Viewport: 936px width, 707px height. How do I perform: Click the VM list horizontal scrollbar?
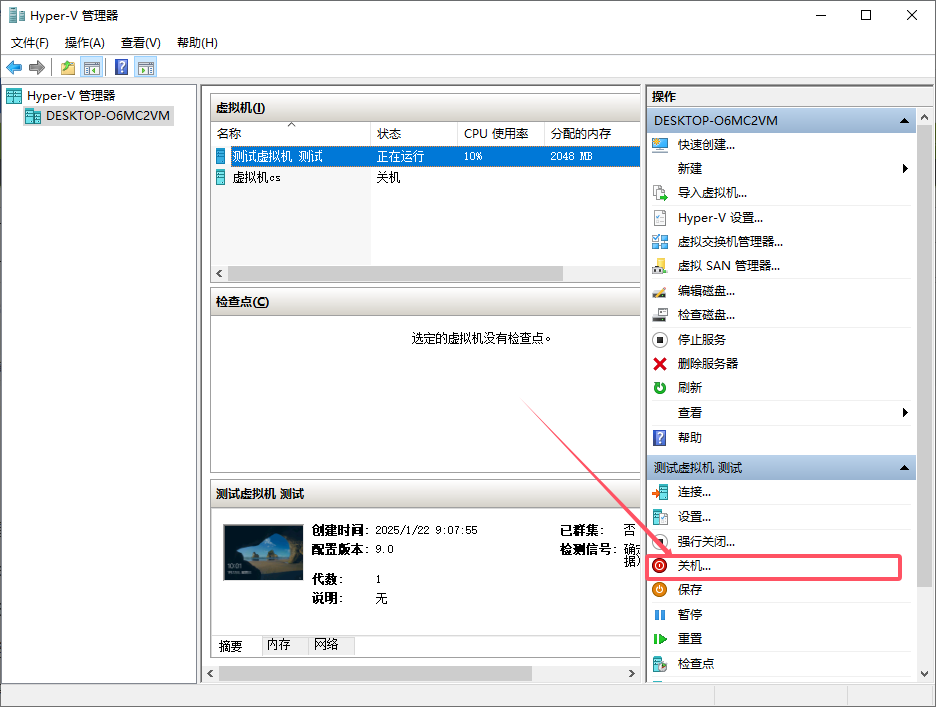395,273
